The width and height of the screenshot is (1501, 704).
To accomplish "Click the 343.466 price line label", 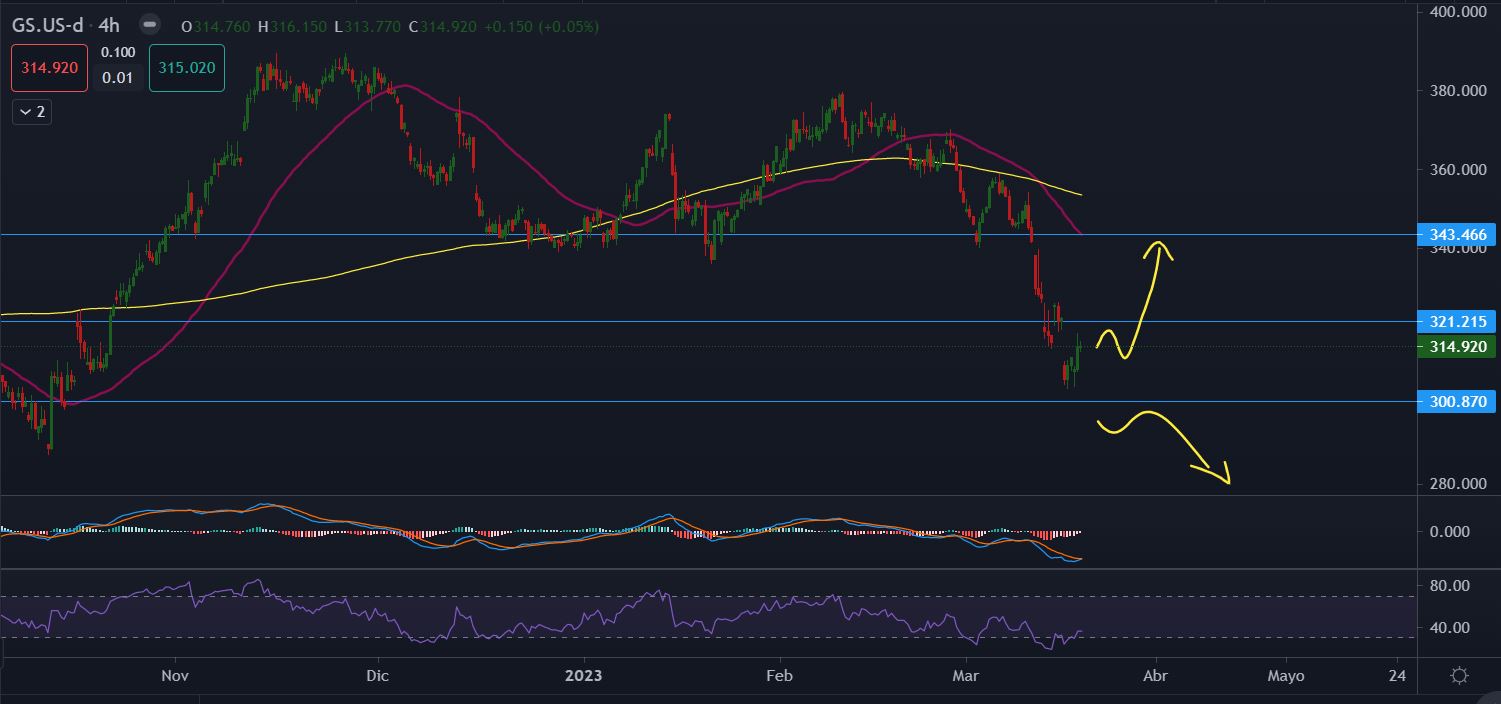I will click(x=1459, y=235).
